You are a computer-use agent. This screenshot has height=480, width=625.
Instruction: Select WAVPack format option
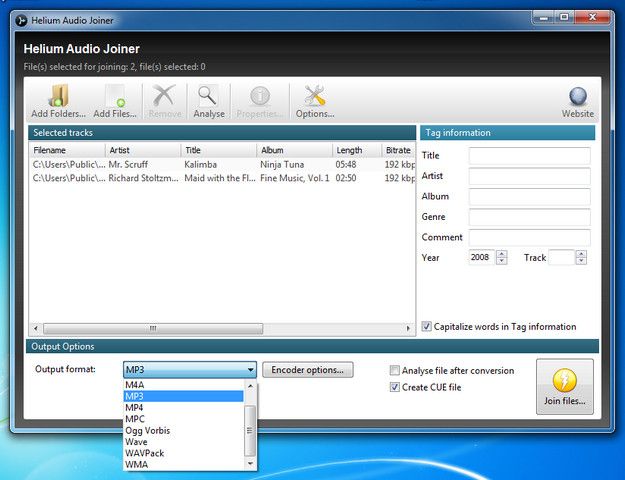point(184,453)
